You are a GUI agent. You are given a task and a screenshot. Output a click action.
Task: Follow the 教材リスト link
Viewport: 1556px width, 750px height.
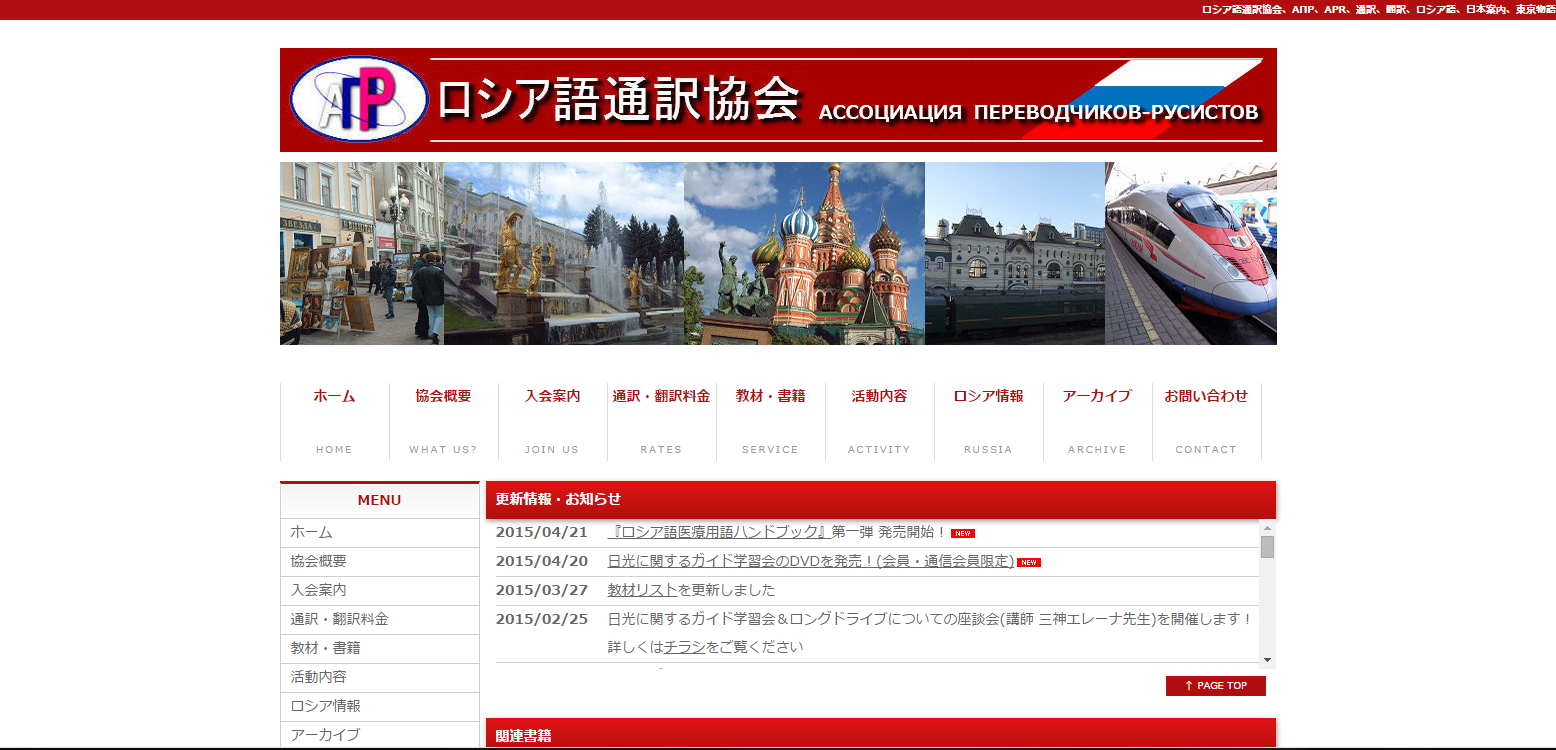coord(643,590)
